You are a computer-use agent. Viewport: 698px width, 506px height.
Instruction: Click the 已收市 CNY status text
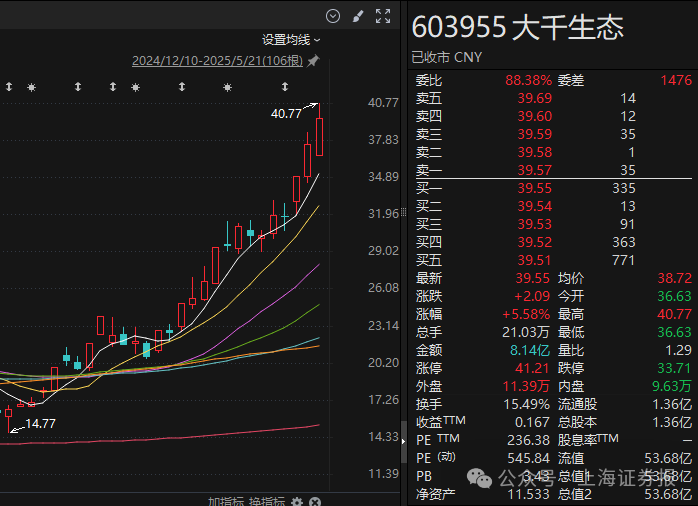coord(446,57)
